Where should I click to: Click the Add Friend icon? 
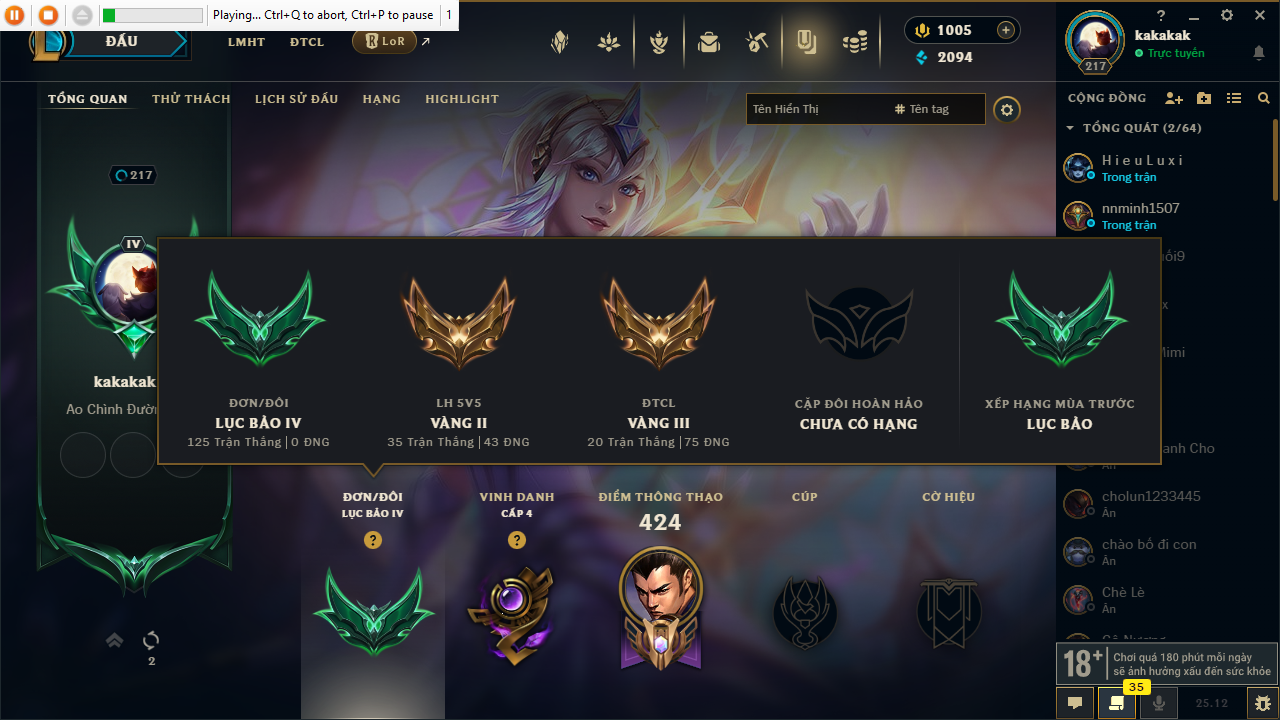(x=1174, y=98)
